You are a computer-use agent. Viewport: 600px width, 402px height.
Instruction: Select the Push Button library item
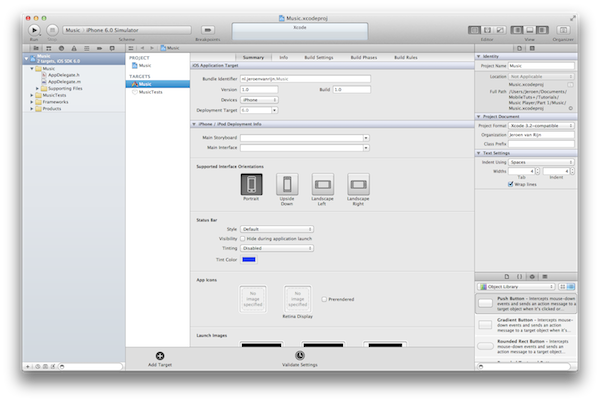tap(526, 303)
